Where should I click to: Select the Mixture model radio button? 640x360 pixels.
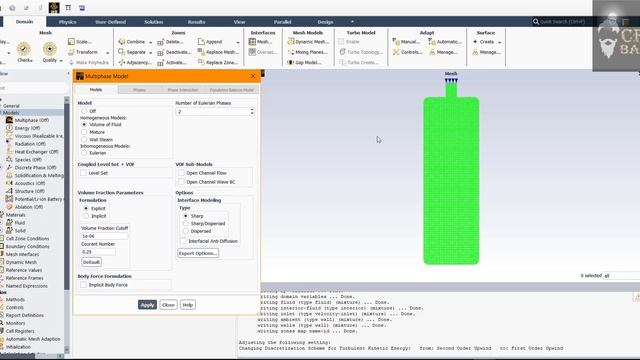(x=84, y=132)
